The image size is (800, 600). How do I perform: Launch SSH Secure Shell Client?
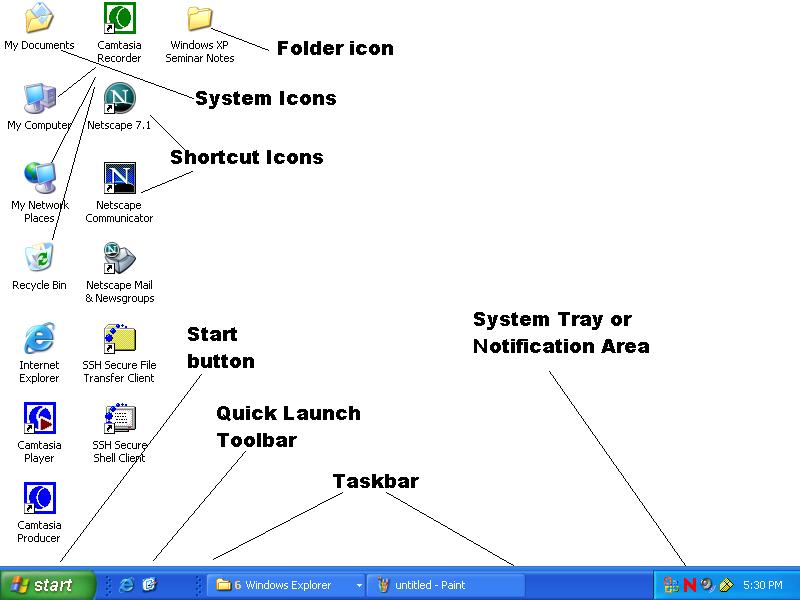coord(119,419)
